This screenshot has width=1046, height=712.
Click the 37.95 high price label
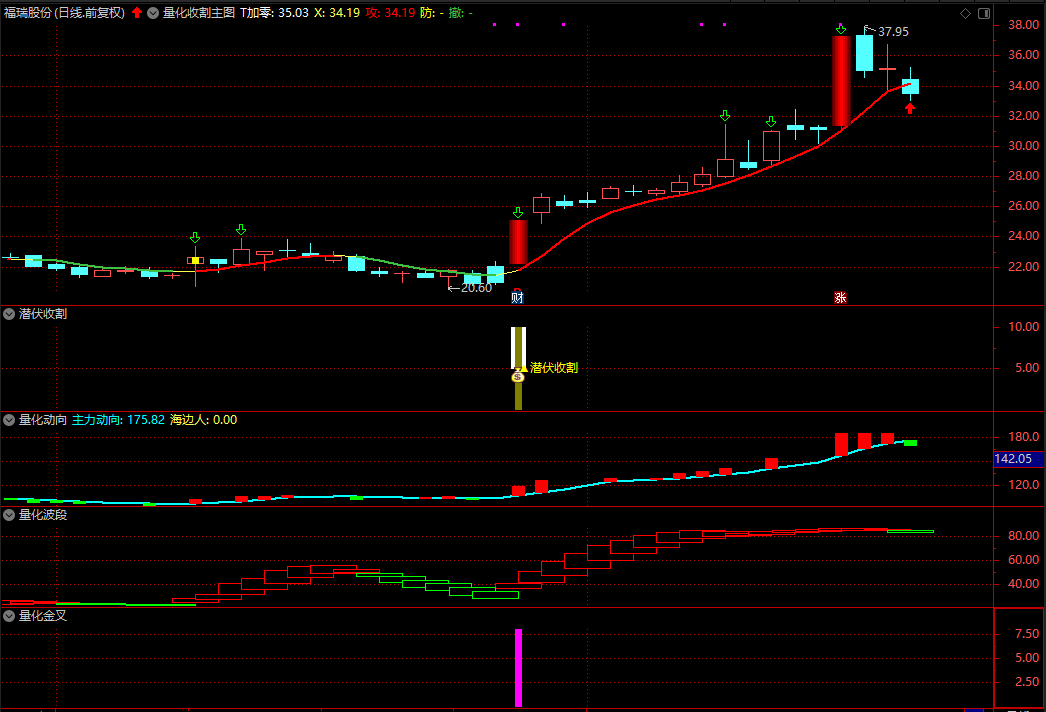point(893,32)
